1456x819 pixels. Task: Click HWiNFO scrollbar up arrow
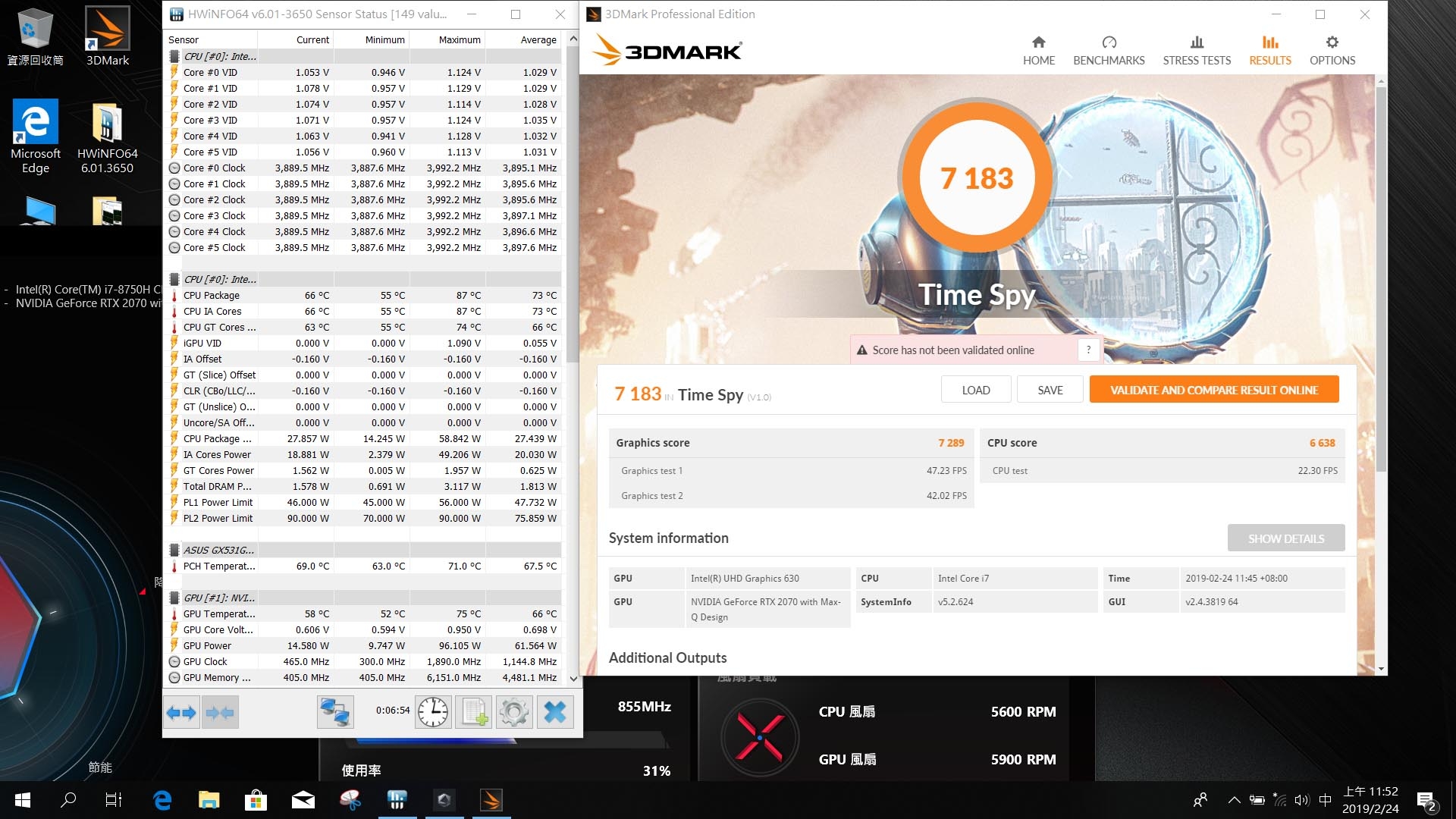(x=573, y=39)
